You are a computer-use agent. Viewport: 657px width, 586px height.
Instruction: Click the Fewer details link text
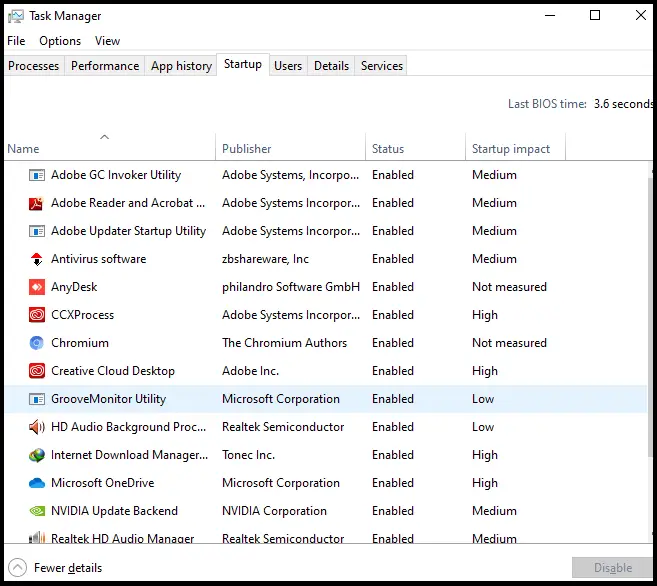(68, 568)
